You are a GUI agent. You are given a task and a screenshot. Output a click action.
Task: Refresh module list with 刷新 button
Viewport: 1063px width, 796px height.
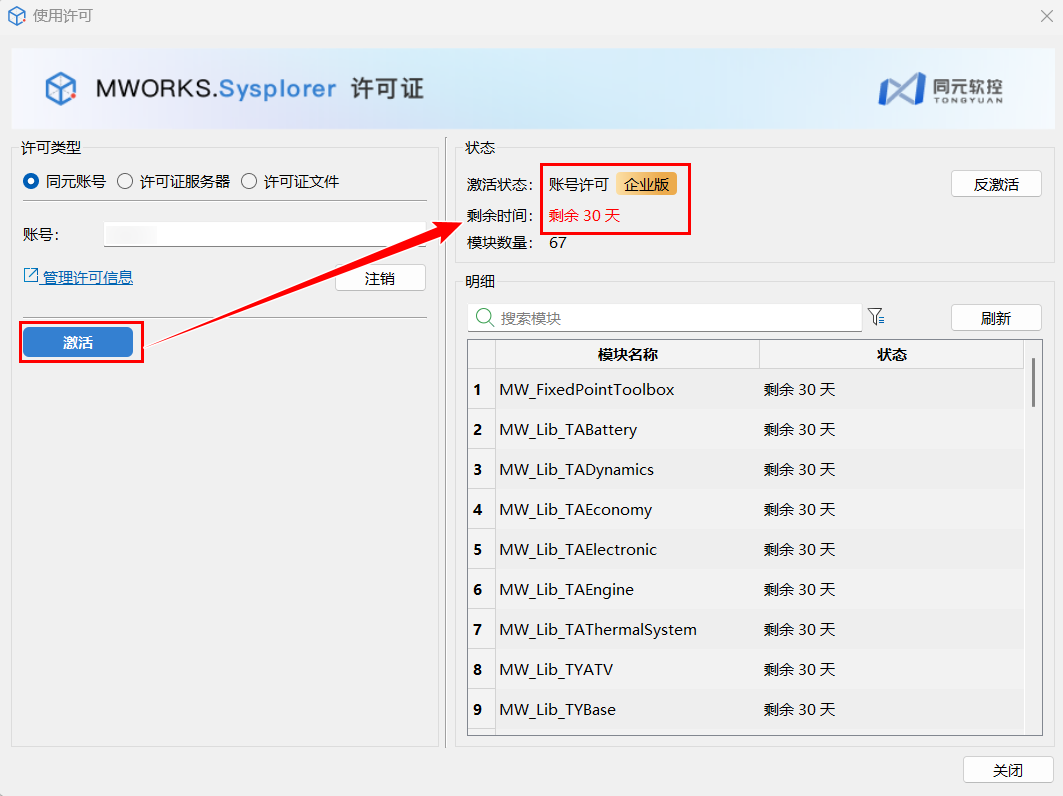pyautogui.click(x=995, y=318)
